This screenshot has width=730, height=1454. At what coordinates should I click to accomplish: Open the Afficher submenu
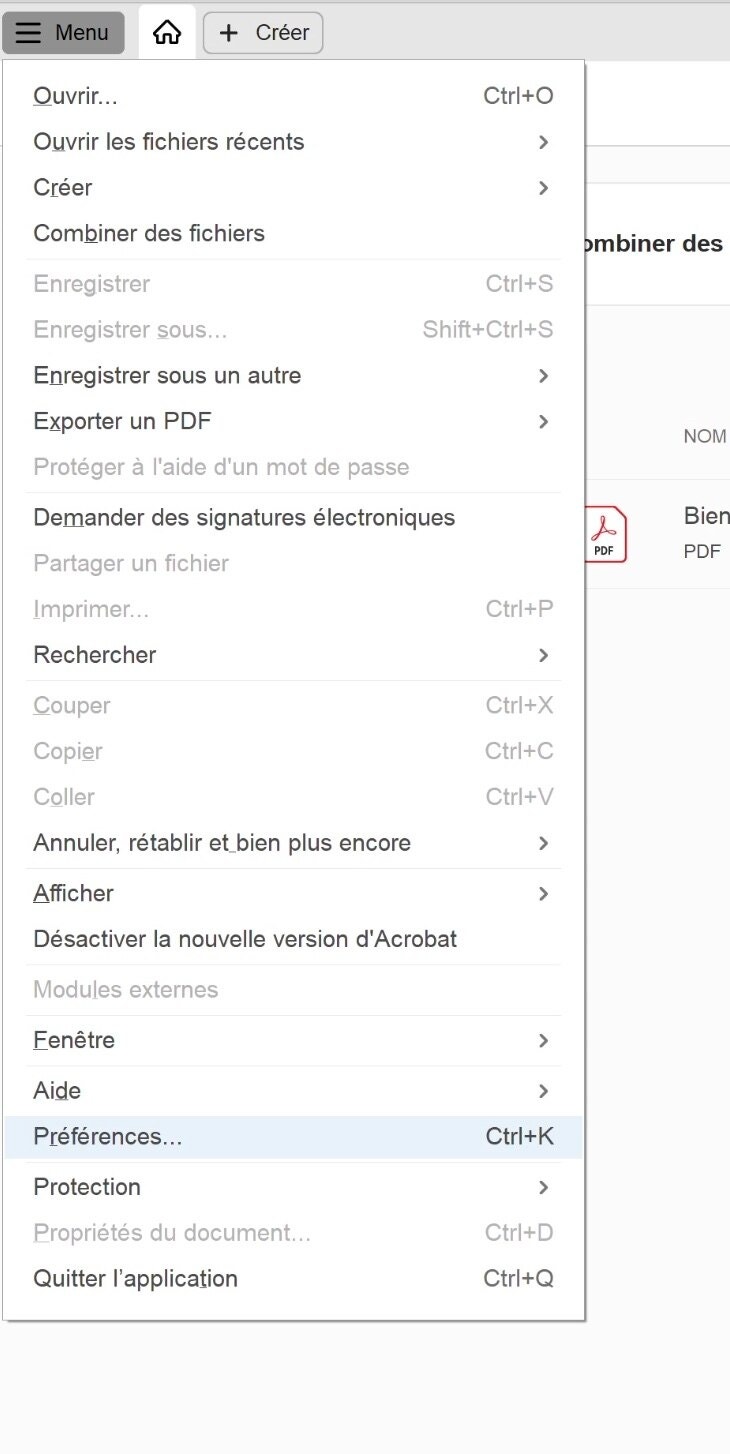(74, 894)
